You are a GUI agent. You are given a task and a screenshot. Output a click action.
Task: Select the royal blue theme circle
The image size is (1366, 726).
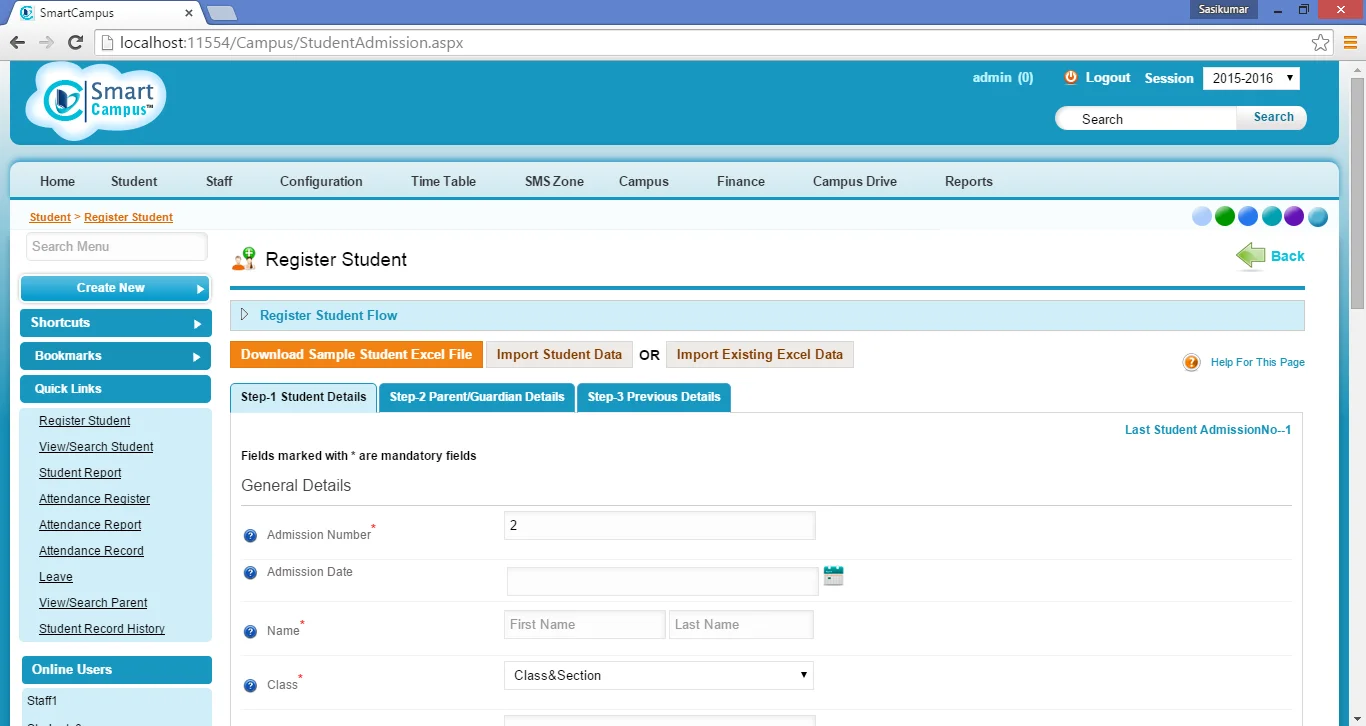pyautogui.click(x=1248, y=216)
